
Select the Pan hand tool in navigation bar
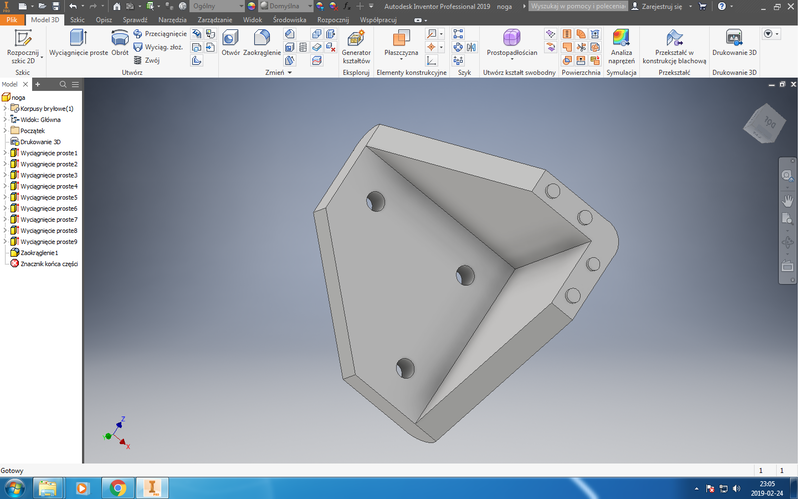tap(788, 201)
